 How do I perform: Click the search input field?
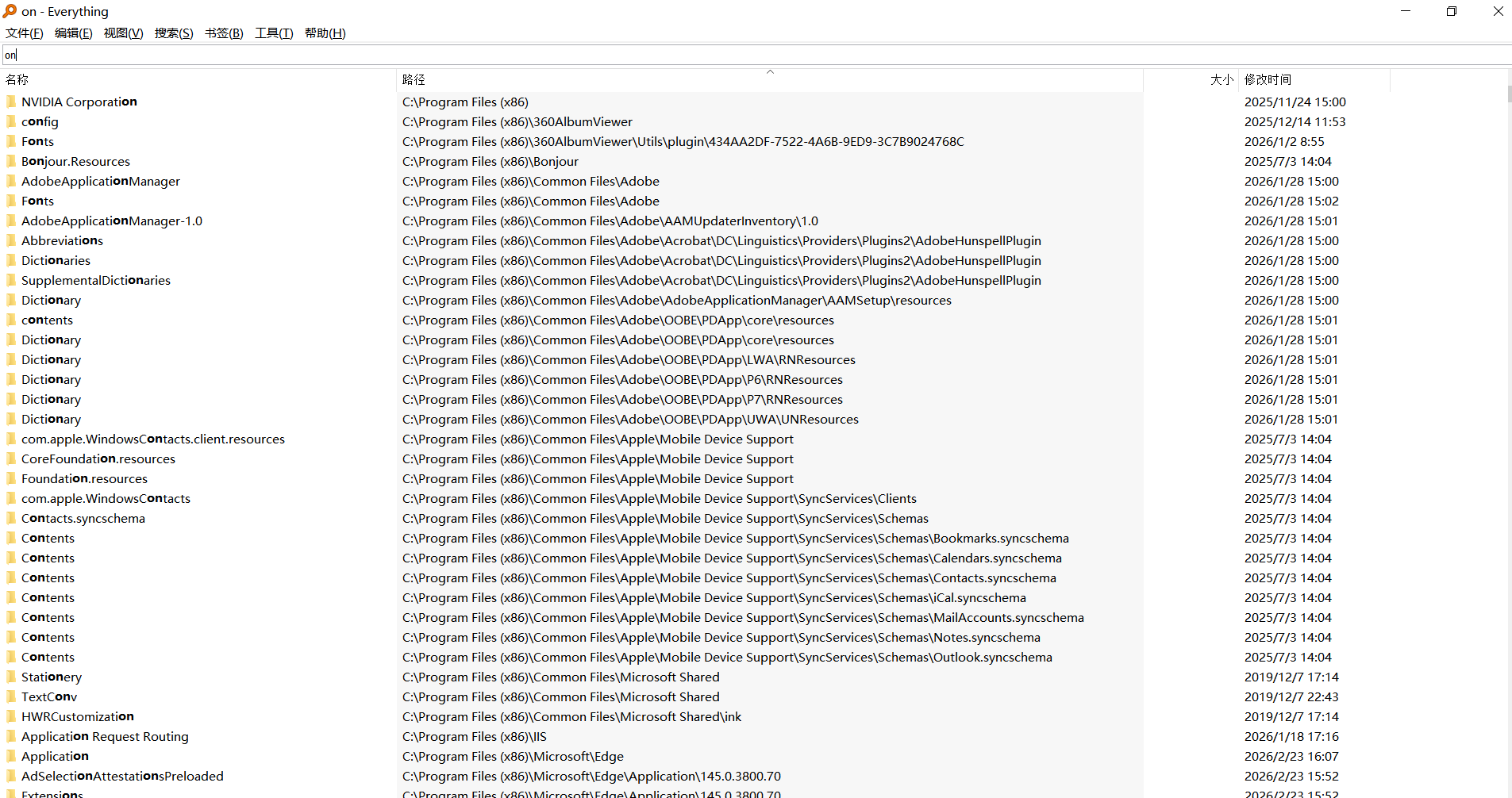pyautogui.click(x=754, y=55)
